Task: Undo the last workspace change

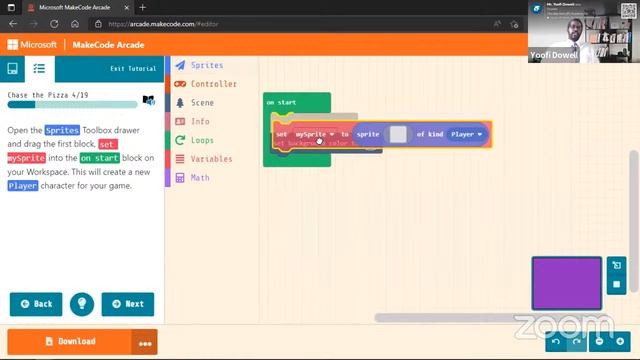Action: click(556, 342)
